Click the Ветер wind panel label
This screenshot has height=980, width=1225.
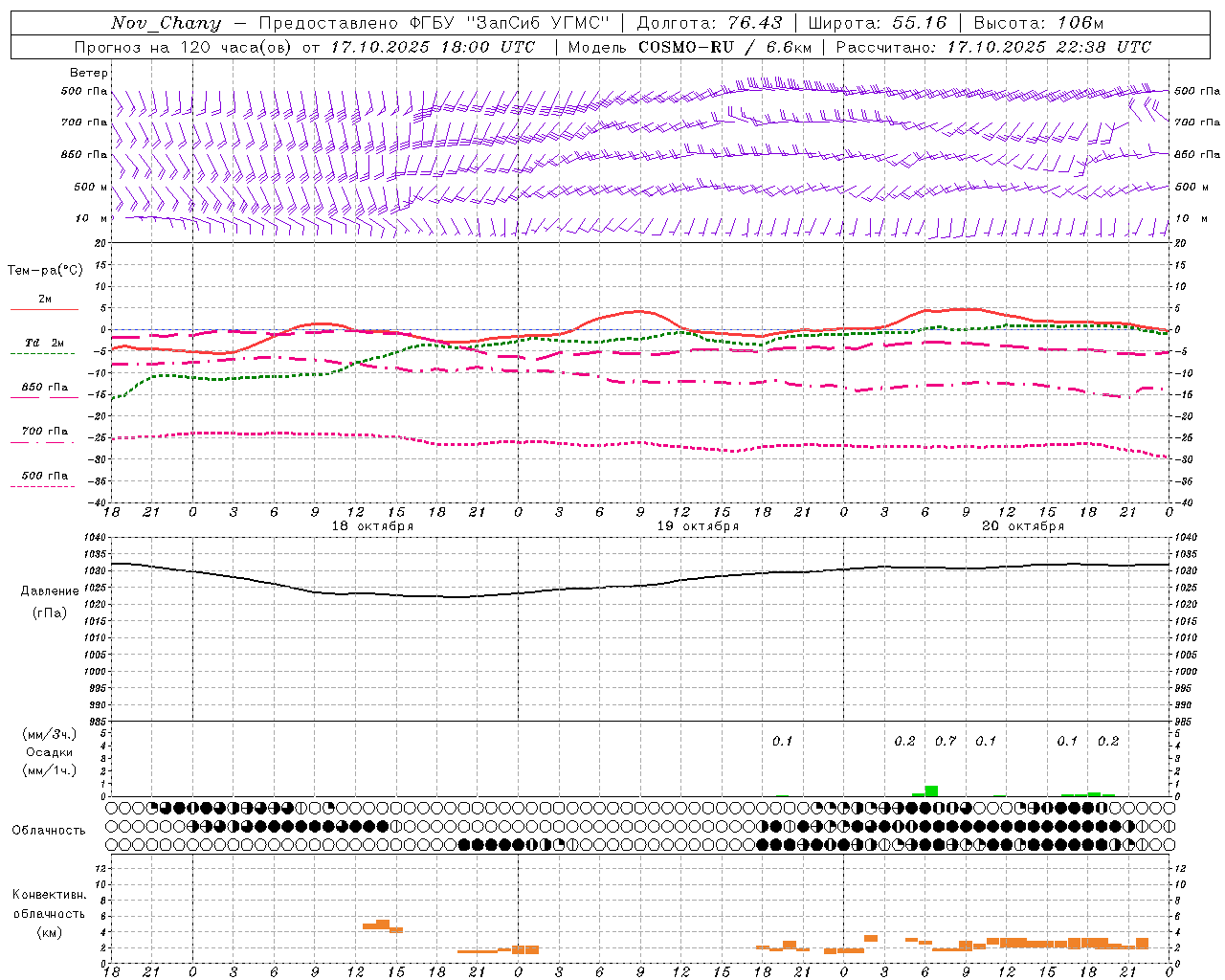[89, 73]
